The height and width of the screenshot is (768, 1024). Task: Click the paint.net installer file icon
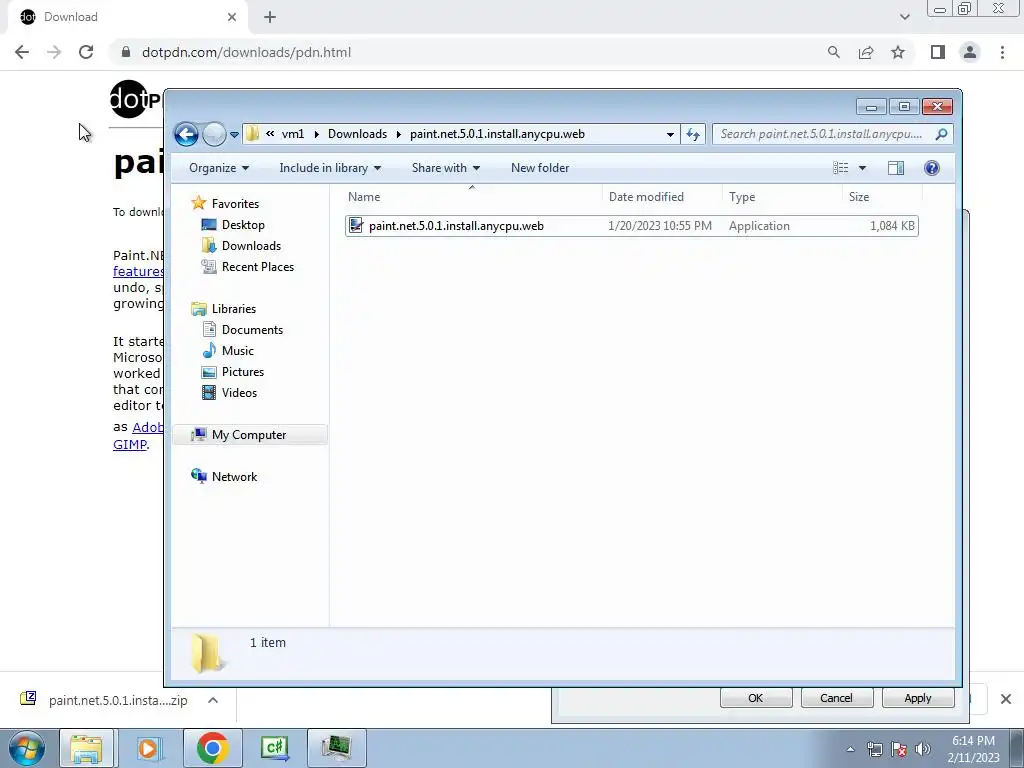coord(356,226)
